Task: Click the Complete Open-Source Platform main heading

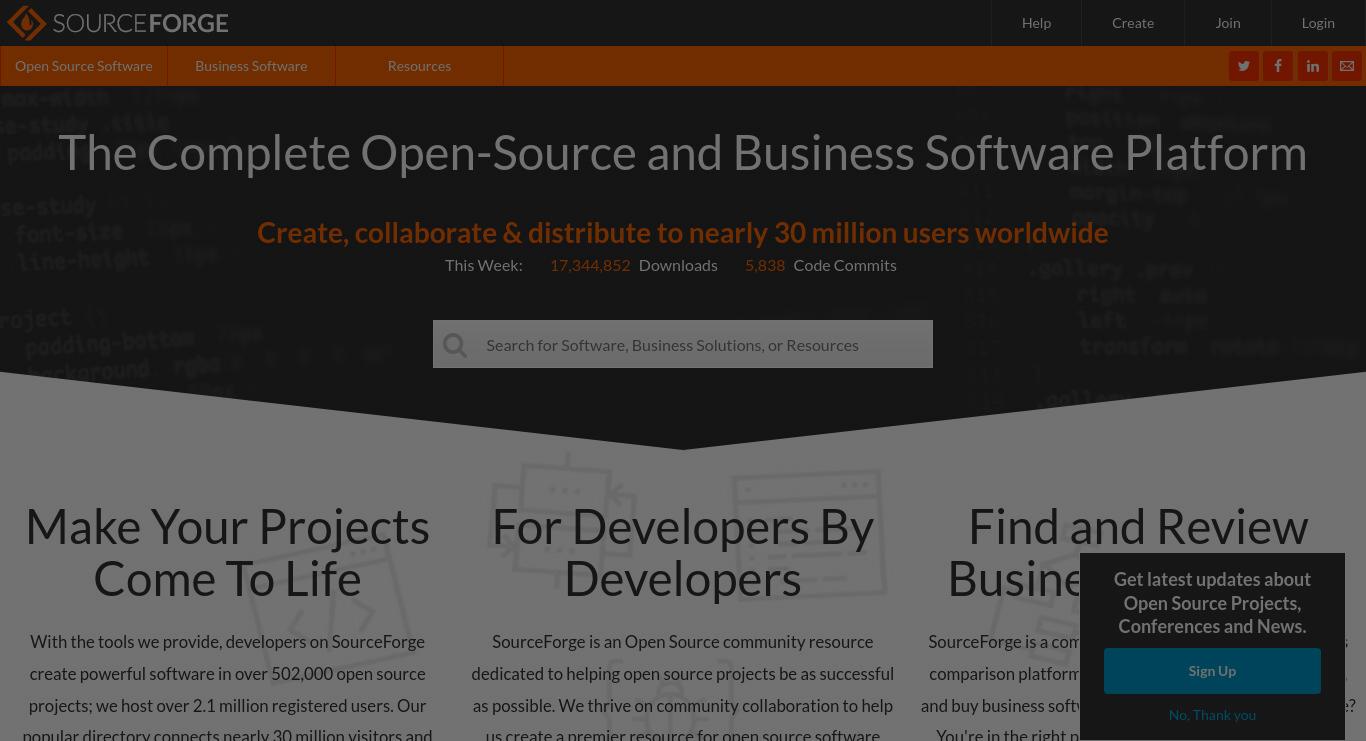Action: [x=683, y=152]
